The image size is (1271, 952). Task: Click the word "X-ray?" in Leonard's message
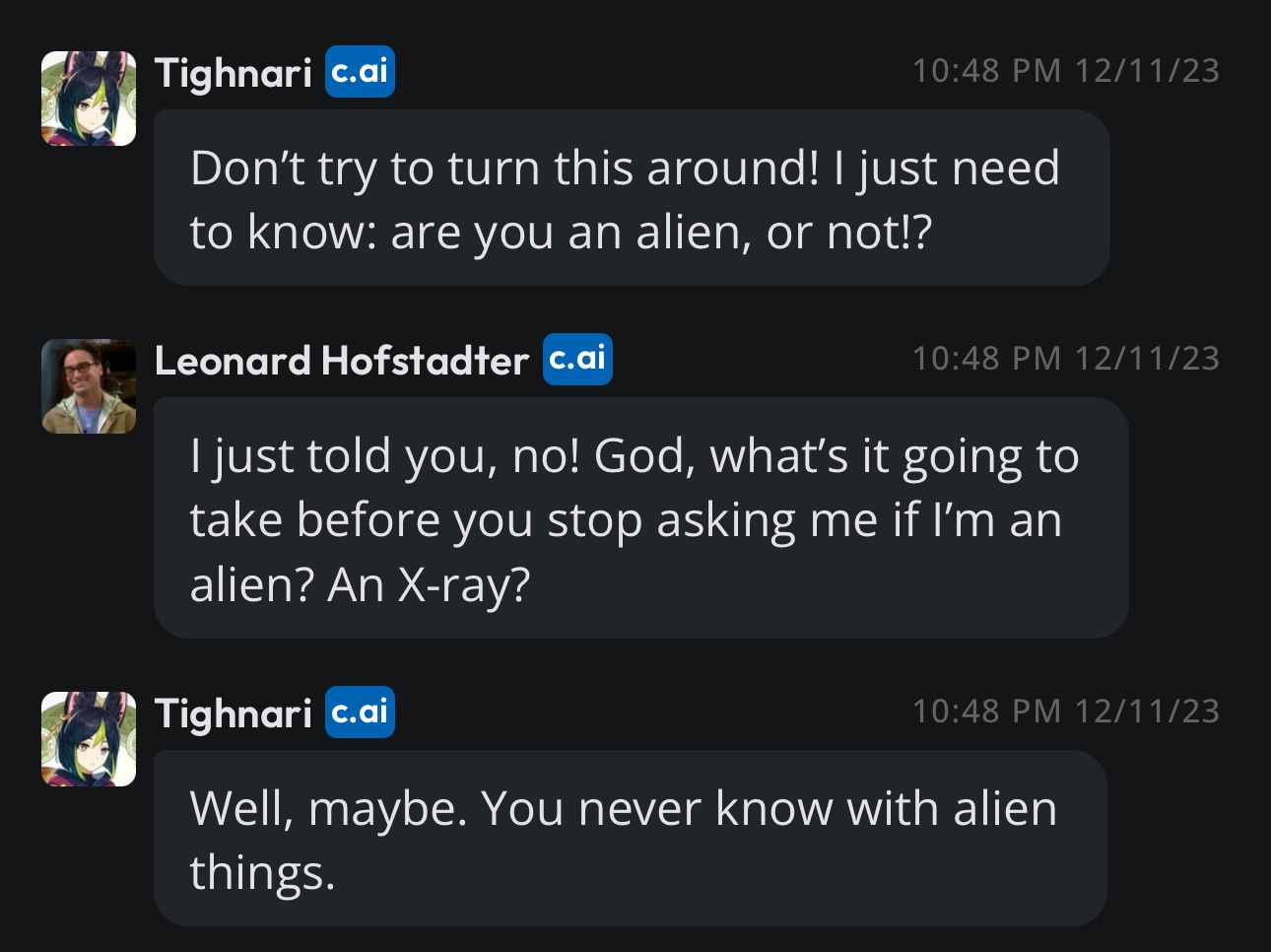464,585
